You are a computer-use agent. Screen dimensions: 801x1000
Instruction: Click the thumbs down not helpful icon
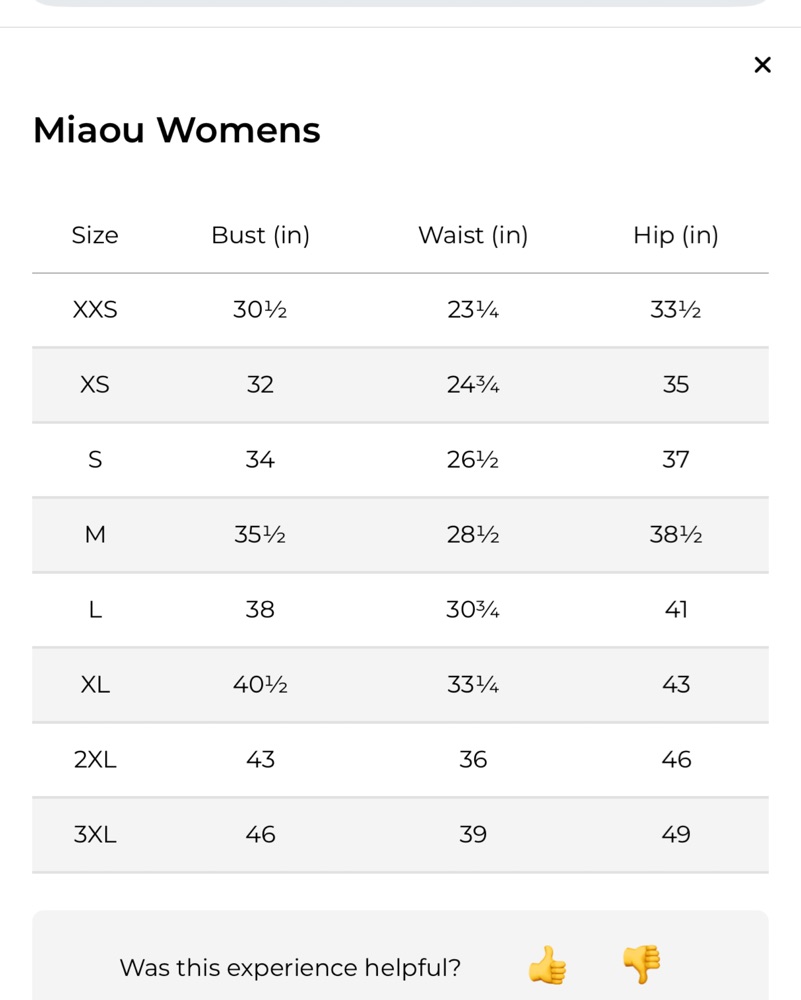point(642,964)
